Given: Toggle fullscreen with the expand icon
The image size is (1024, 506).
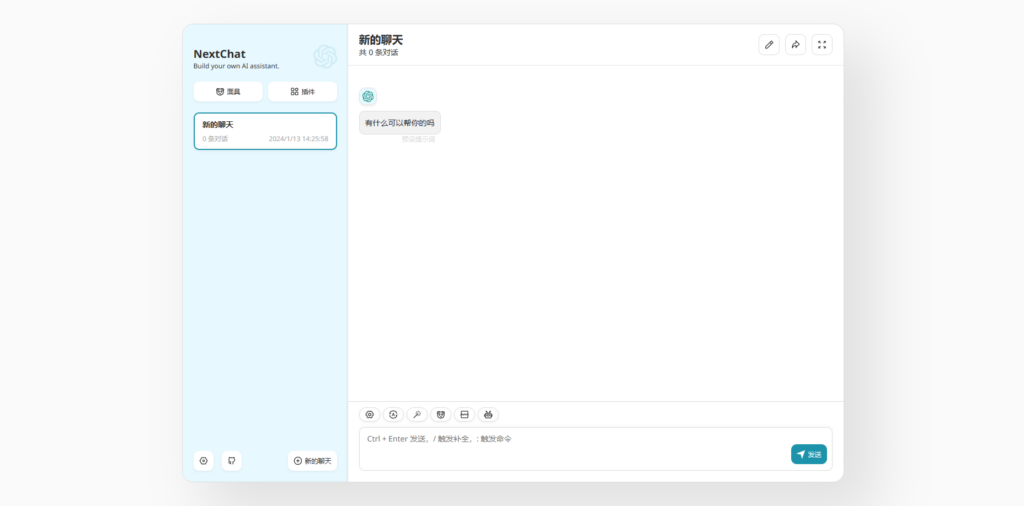Looking at the screenshot, I should point(821,45).
